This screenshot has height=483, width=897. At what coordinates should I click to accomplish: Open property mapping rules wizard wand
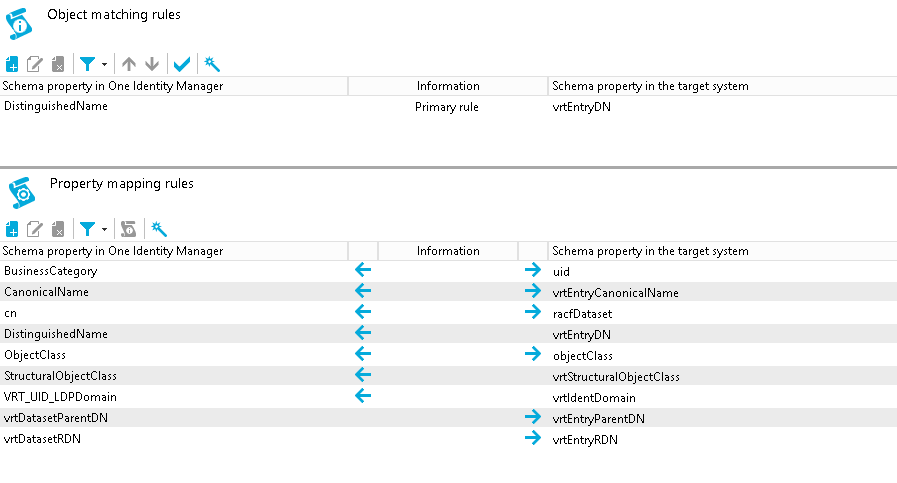(x=159, y=229)
